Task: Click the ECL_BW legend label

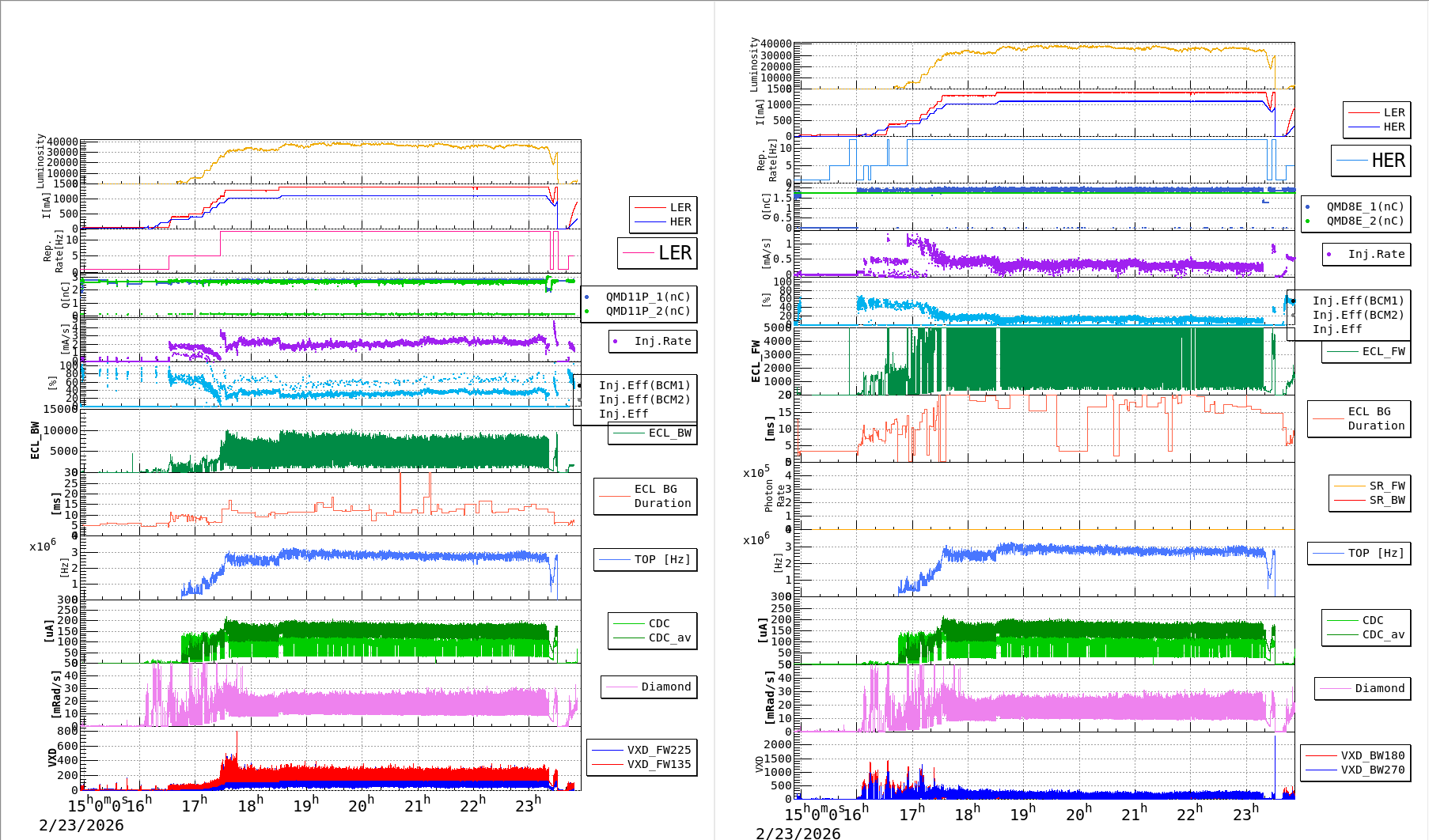Action: point(669,433)
